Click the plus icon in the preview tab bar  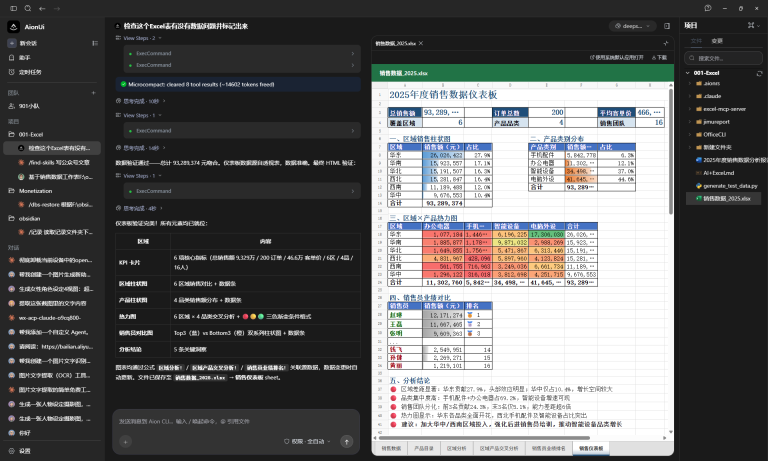(x=666, y=43)
